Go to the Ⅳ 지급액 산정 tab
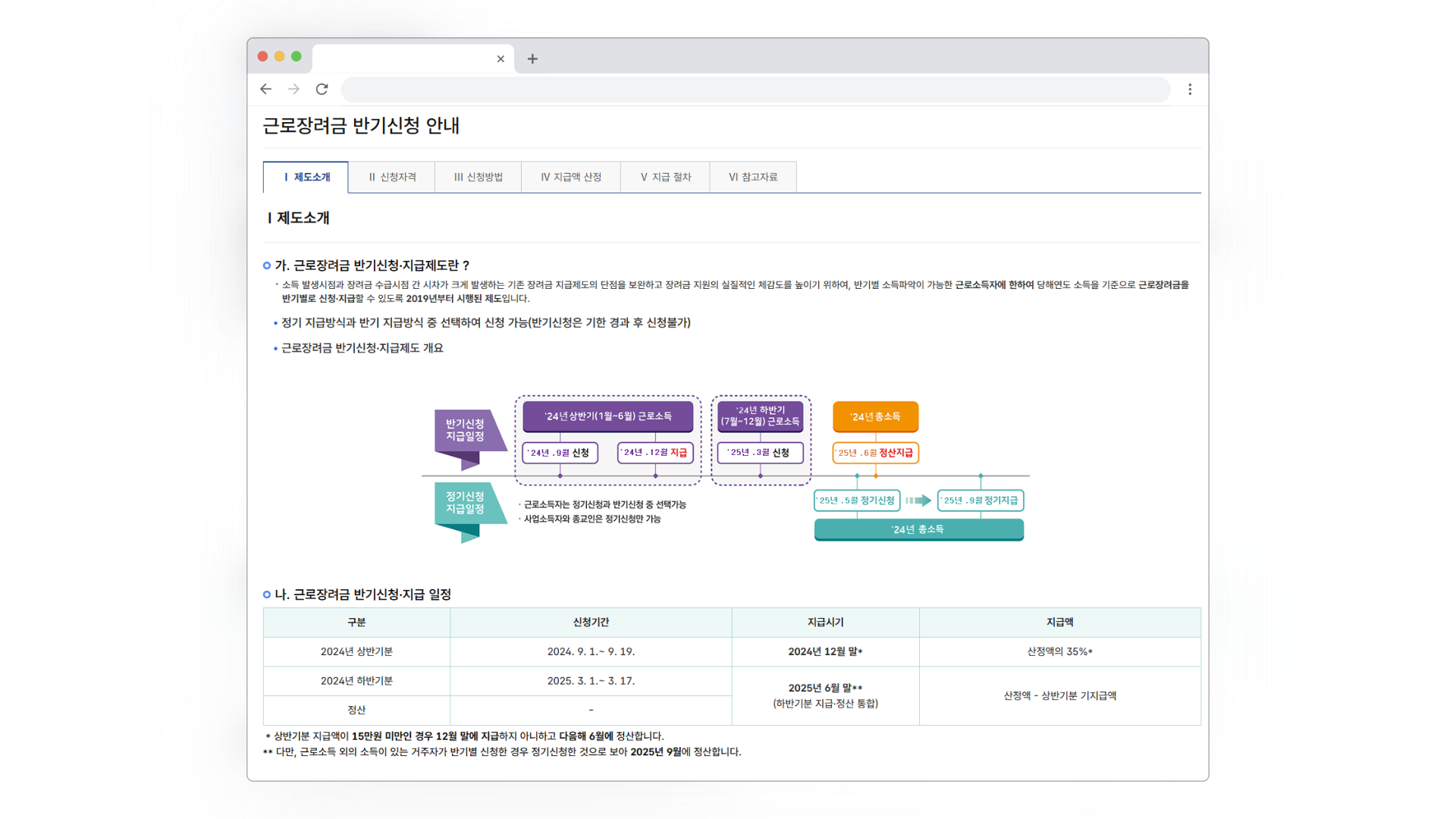 tap(571, 177)
